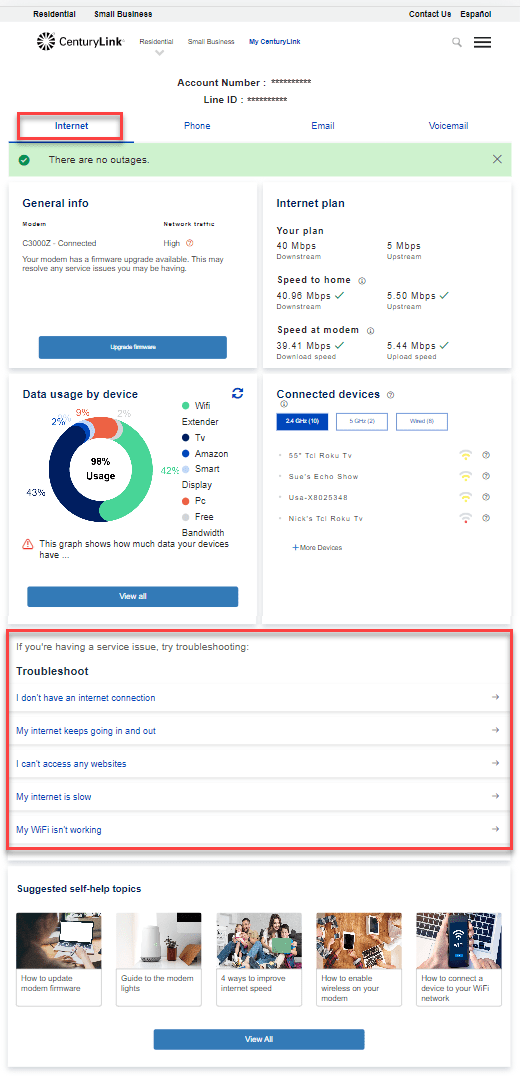The image size is (520, 1076).
Task: Select the Wired devices tab
Action: 422,421
